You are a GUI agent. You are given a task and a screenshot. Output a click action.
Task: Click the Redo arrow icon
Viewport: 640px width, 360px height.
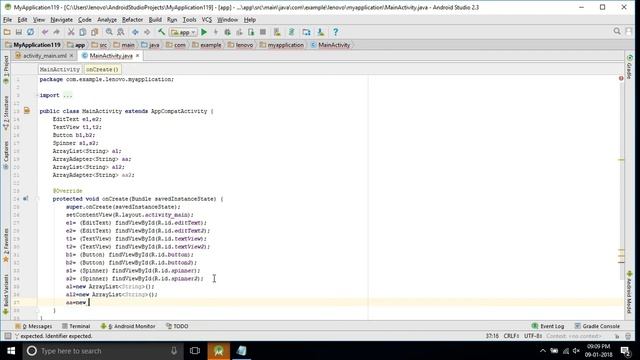pyautogui.click(x=56, y=32)
